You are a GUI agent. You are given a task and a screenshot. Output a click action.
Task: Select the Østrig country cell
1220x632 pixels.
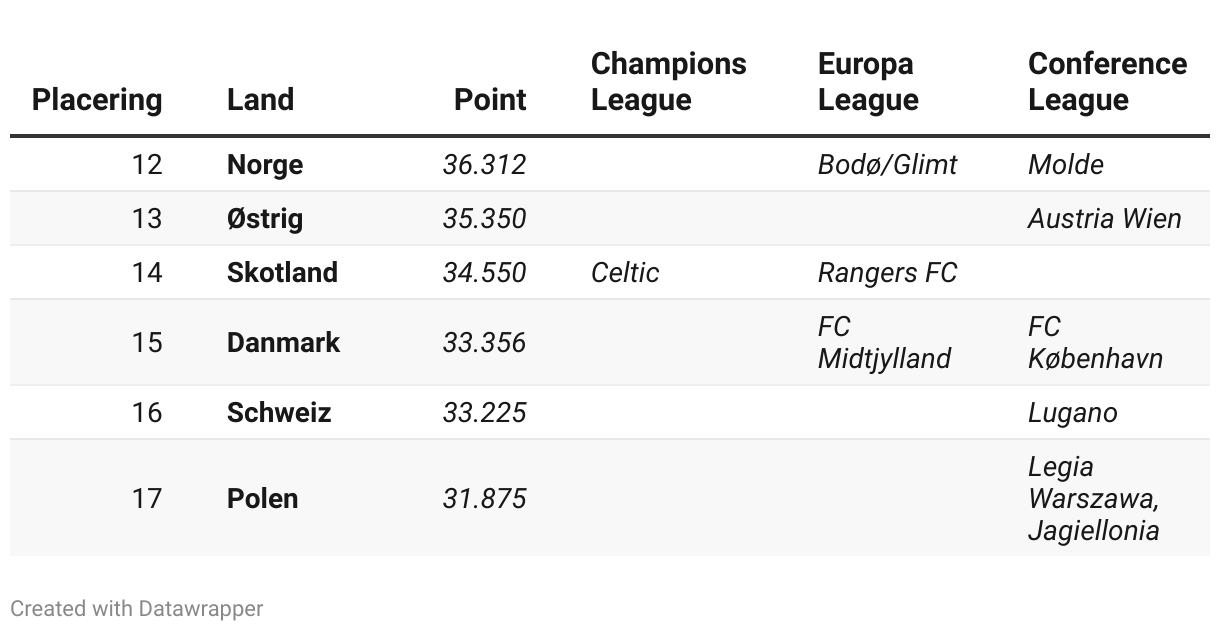[265, 218]
